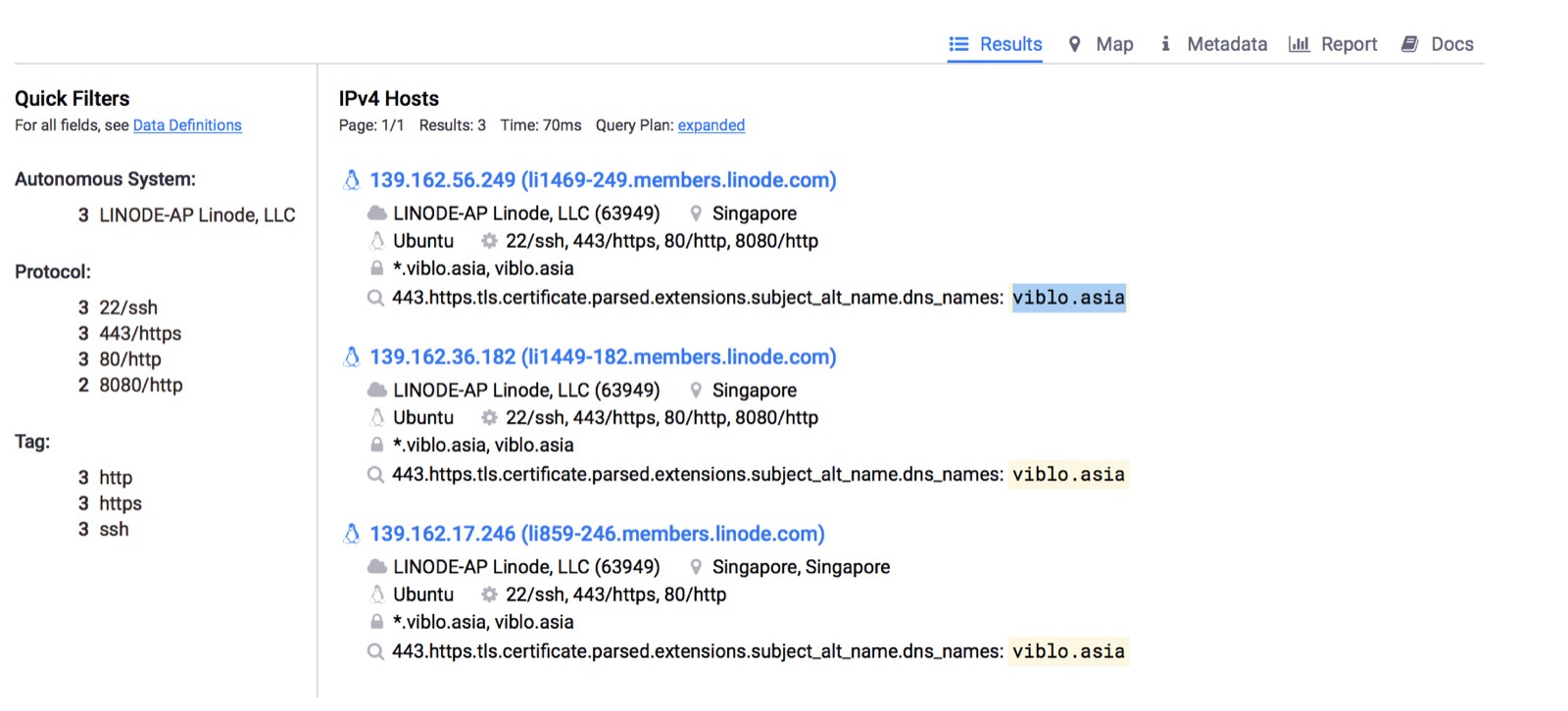The image size is (1568, 711).
Task: Click ports text 22/ssh, 443/https, 80/http
Action: (615, 594)
